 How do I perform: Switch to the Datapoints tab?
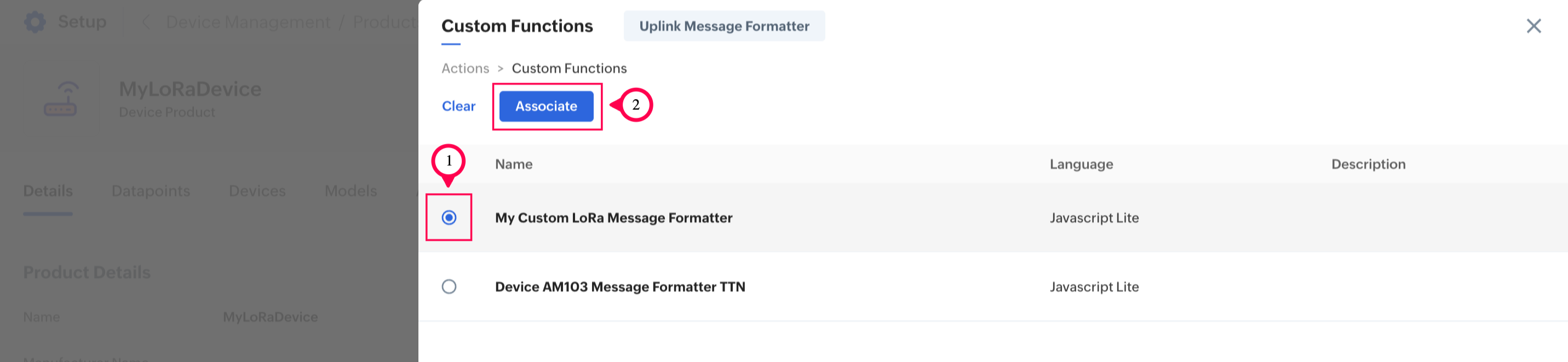pos(151,191)
